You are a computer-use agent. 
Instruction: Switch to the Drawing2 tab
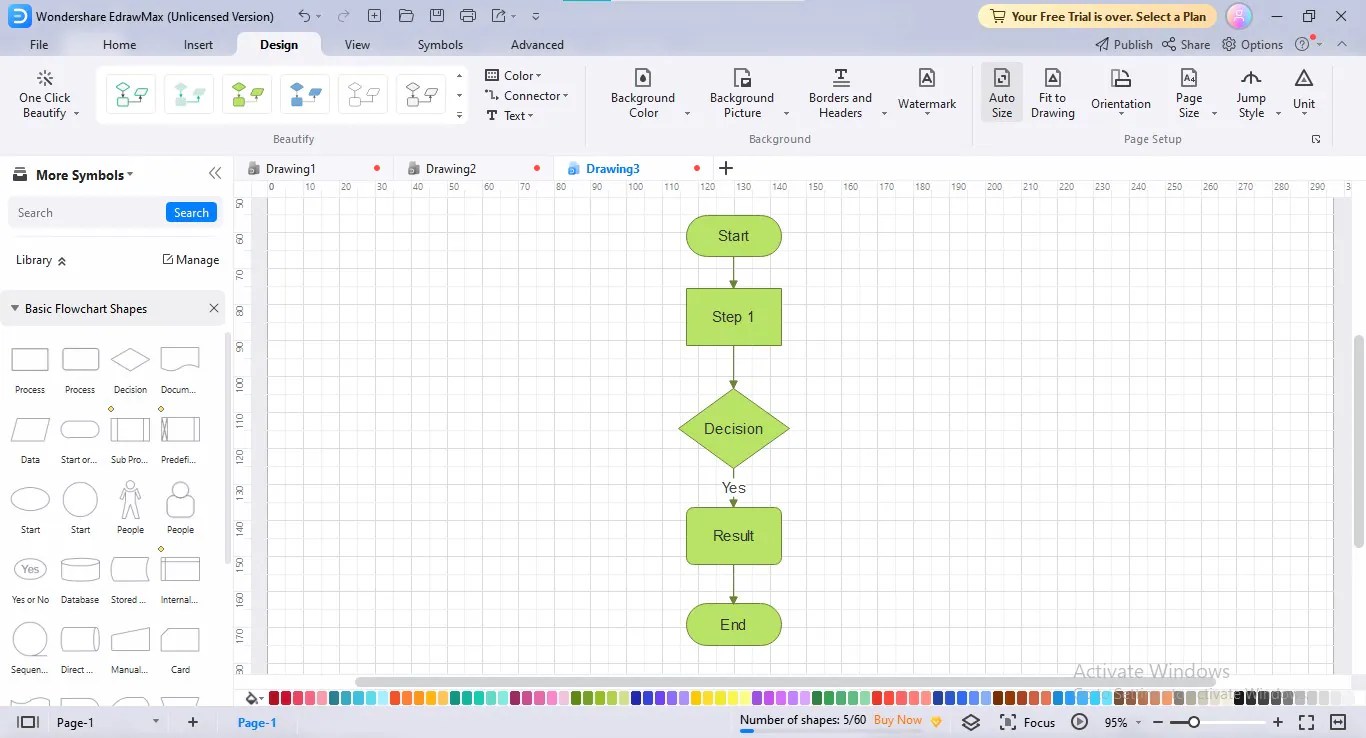pyautogui.click(x=450, y=168)
